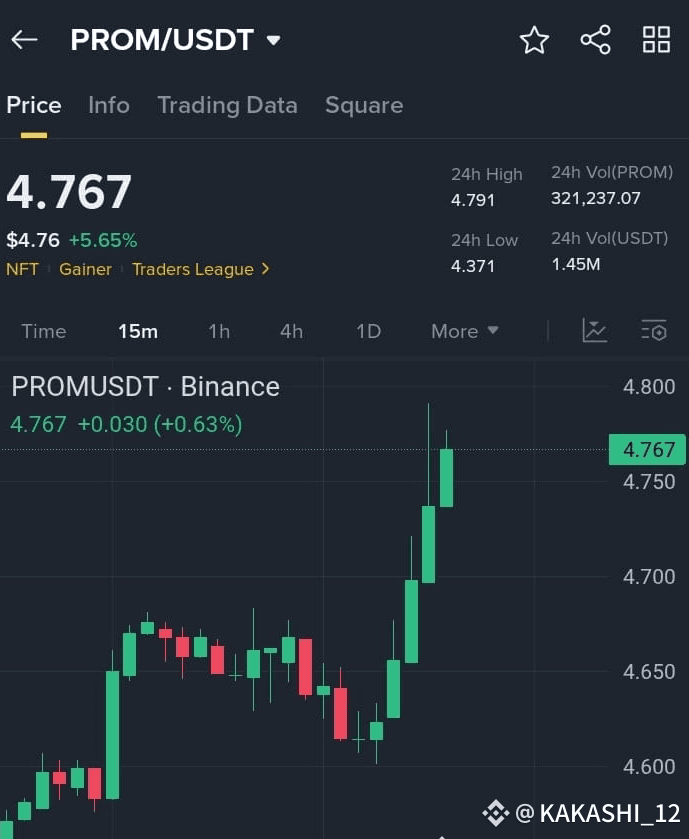Click the Gainer tag link
This screenshot has width=689, height=839.
(x=86, y=269)
